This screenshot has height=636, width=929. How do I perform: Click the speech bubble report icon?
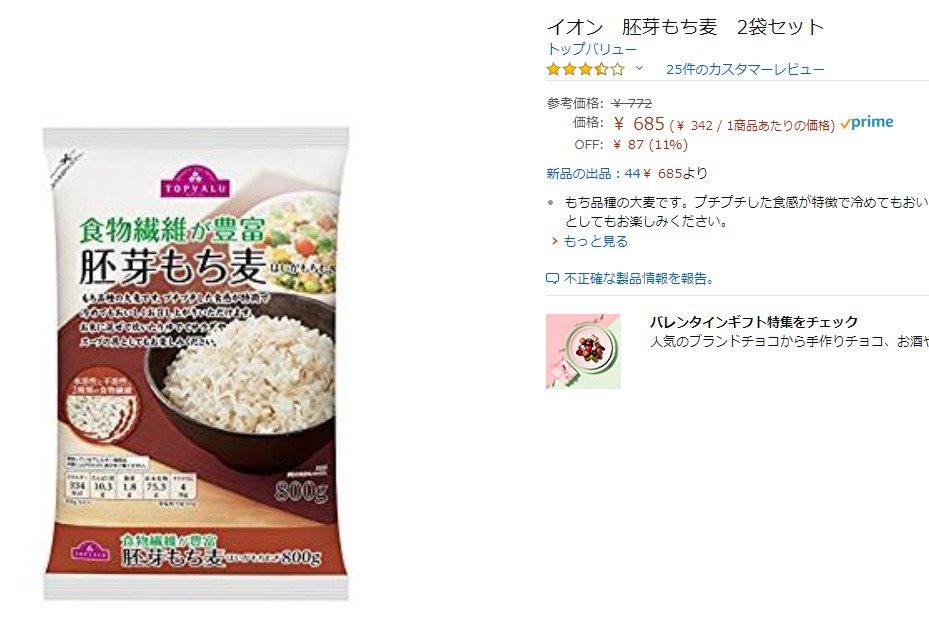[552, 279]
